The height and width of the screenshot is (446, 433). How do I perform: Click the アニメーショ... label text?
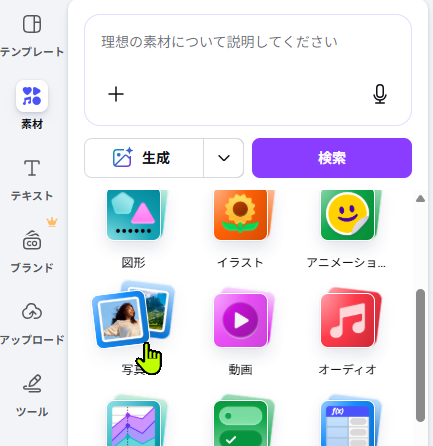(x=346, y=263)
